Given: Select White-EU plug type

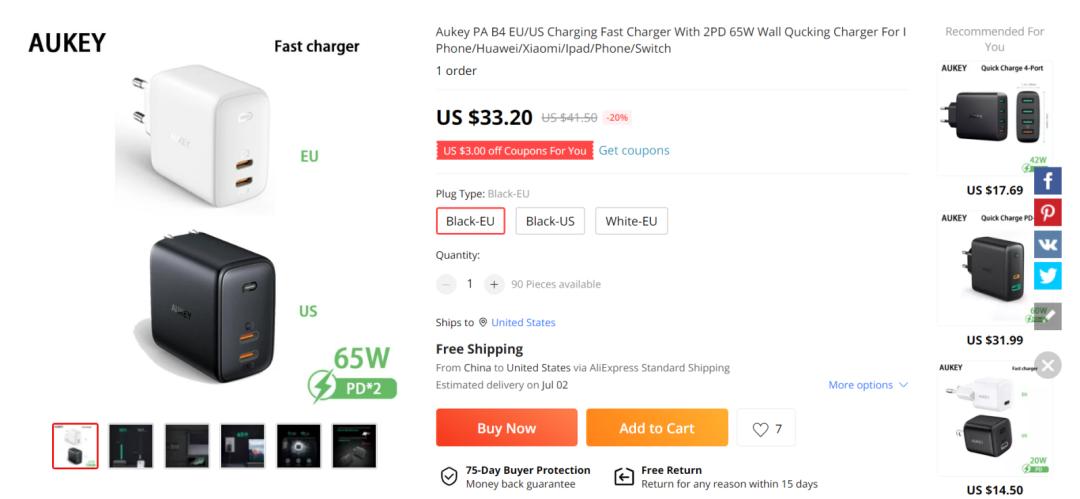Looking at the screenshot, I should tap(631, 221).
